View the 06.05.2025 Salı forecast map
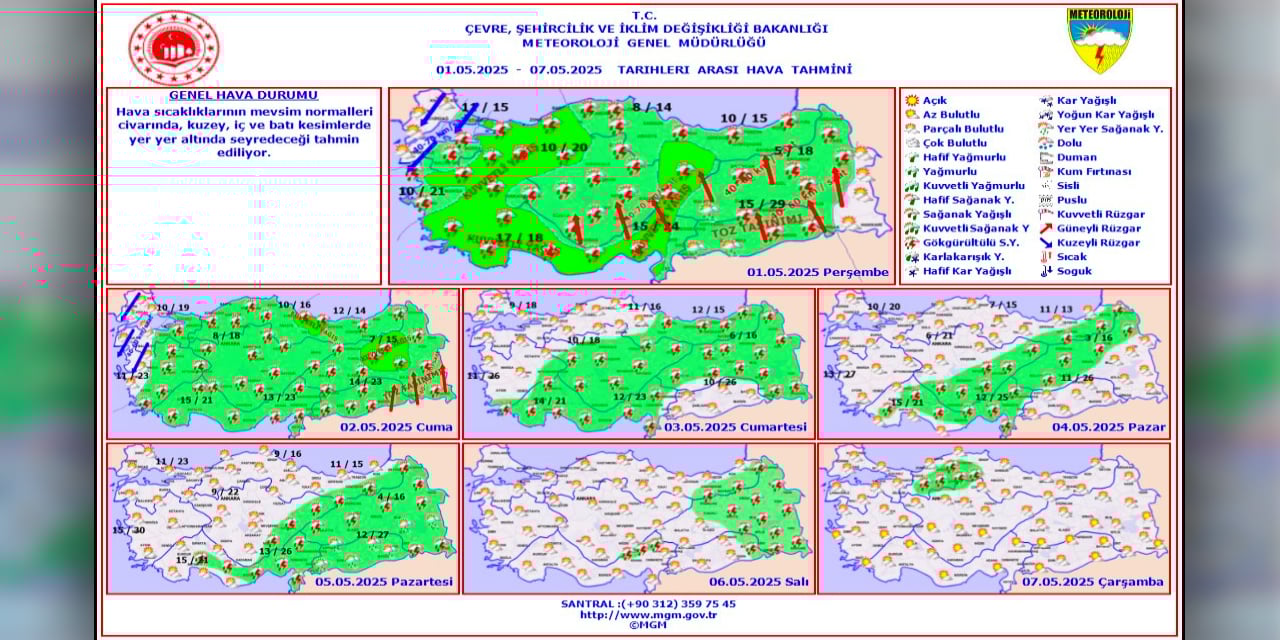The height and width of the screenshot is (640, 1280). [x=638, y=518]
